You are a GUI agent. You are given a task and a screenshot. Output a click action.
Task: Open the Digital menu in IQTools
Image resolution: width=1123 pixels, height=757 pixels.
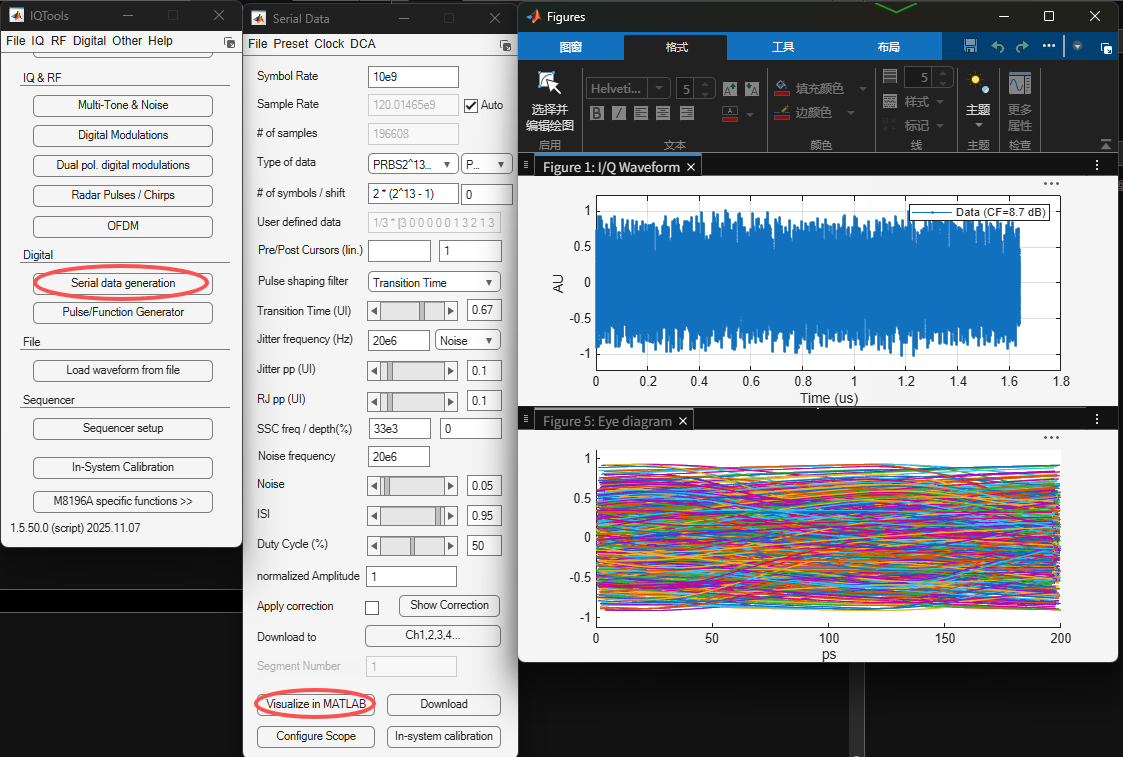coord(90,41)
